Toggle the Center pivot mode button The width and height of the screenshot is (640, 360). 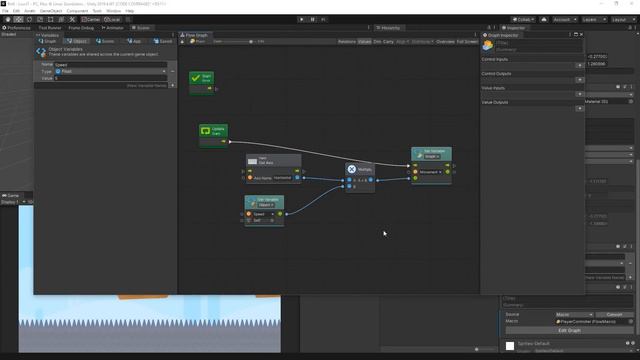(91, 20)
